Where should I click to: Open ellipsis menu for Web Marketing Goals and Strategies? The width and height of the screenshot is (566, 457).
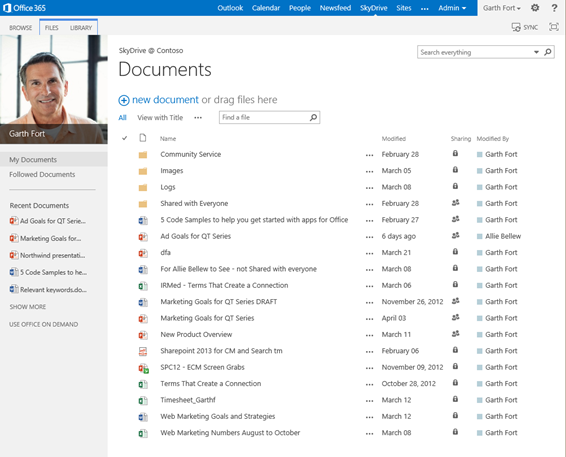coord(369,417)
